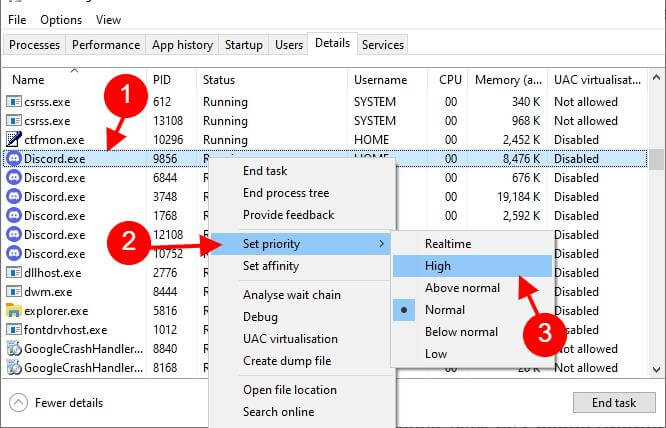Click the Discord icon for PID 6844
The image size is (666, 428).
pos(14,178)
